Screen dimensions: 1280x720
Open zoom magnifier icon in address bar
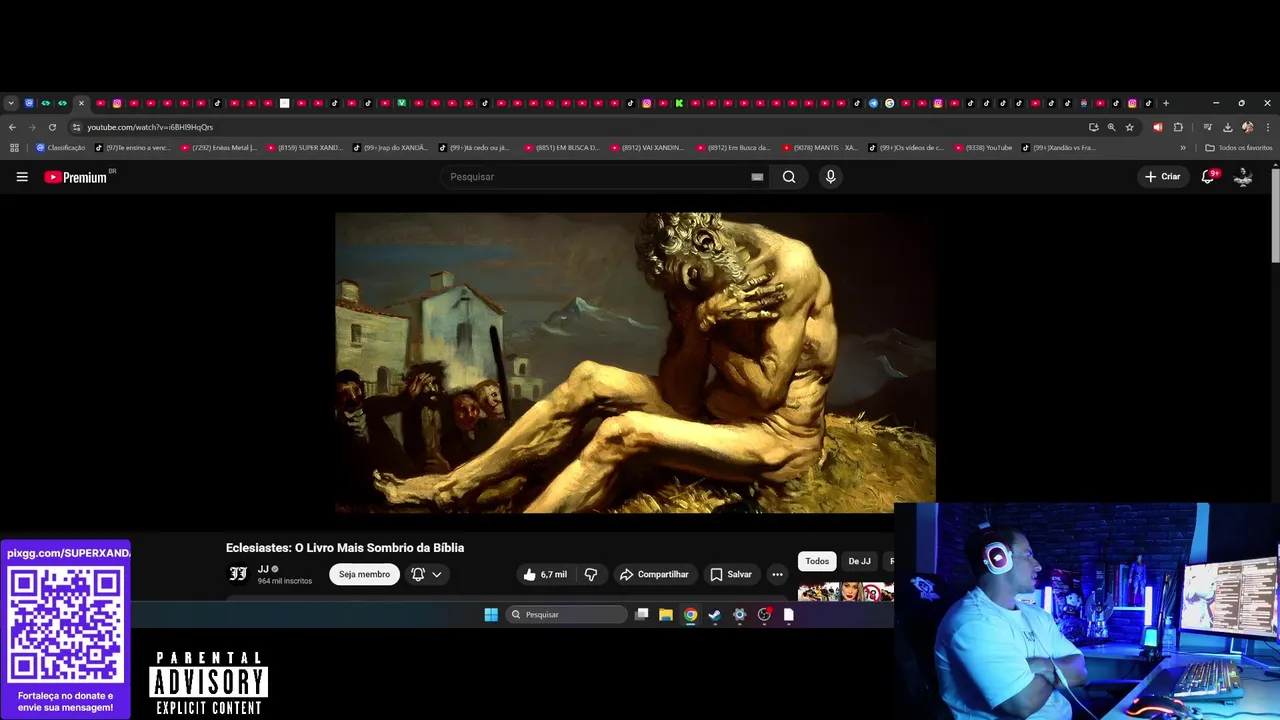point(1111,127)
